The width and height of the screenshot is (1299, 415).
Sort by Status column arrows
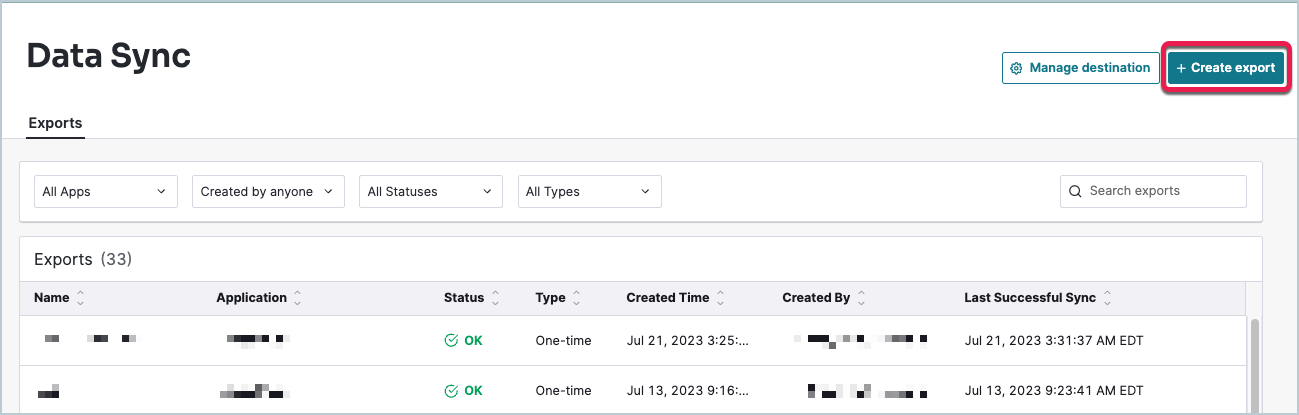point(494,298)
